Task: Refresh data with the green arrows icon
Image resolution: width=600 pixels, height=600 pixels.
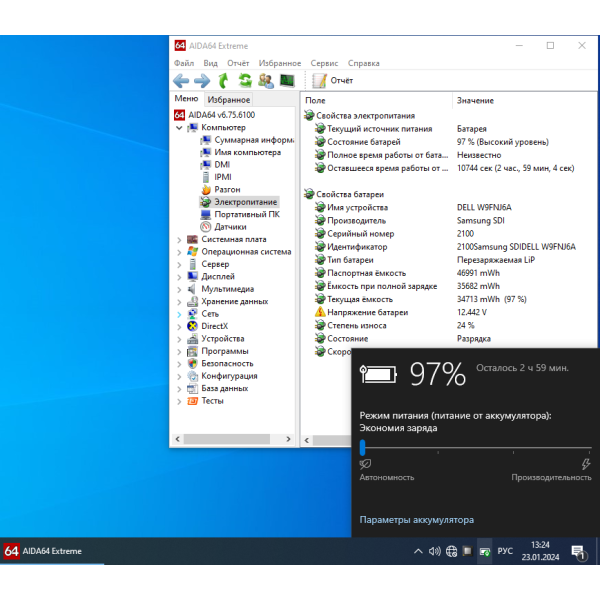Action: (x=245, y=81)
